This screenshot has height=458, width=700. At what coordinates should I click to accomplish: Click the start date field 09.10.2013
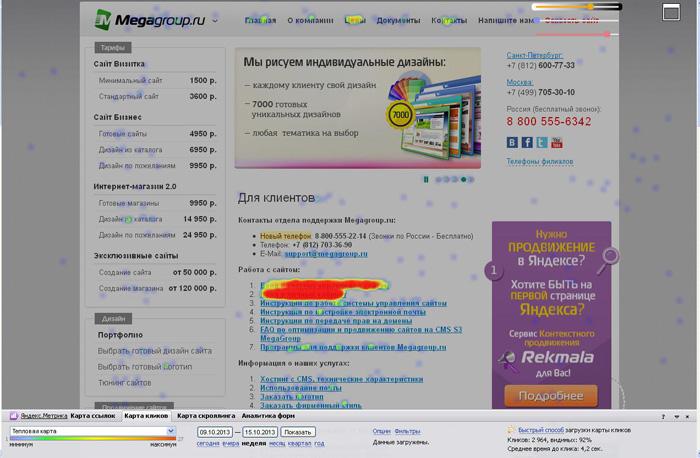click(215, 432)
